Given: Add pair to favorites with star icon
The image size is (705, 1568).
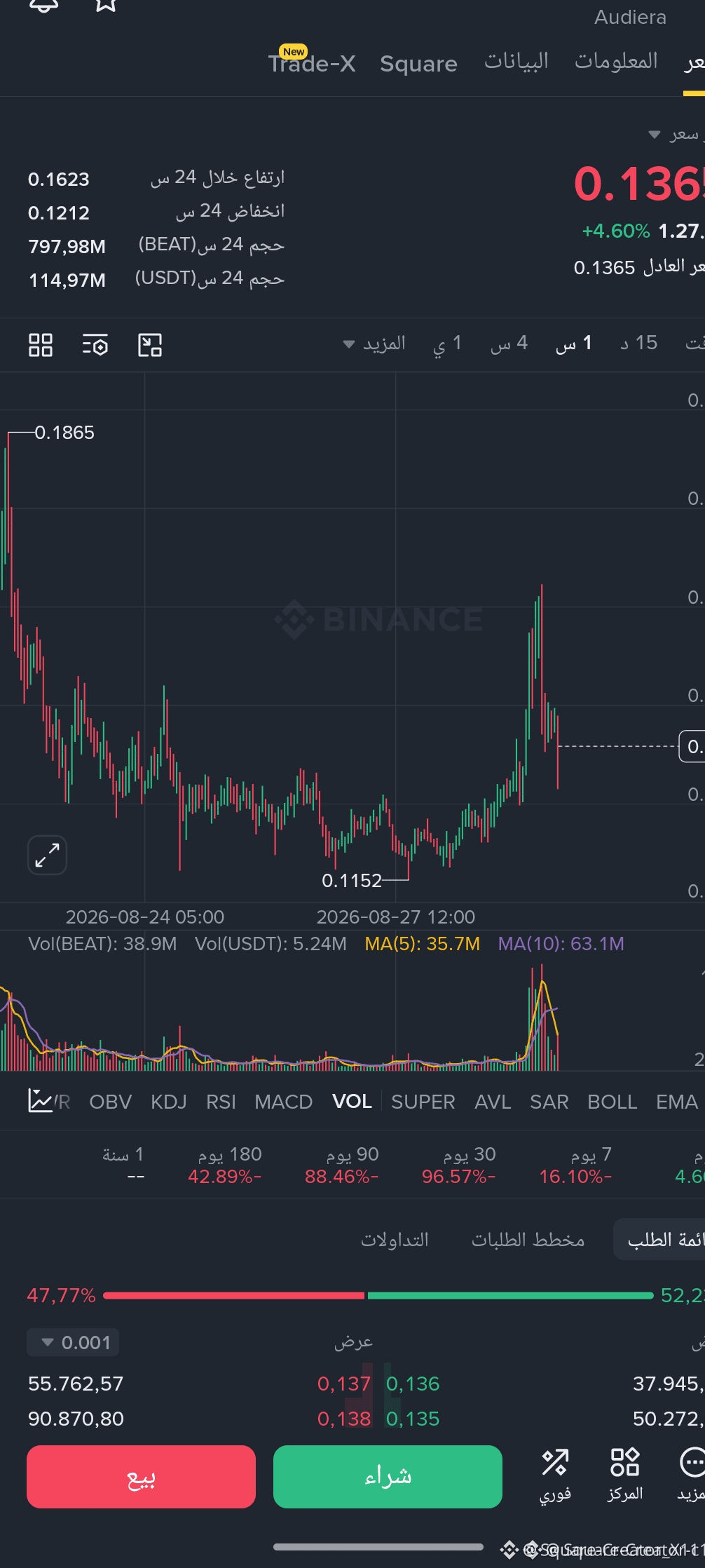Looking at the screenshot, I should pyautogui.click(x=106, y=5).
